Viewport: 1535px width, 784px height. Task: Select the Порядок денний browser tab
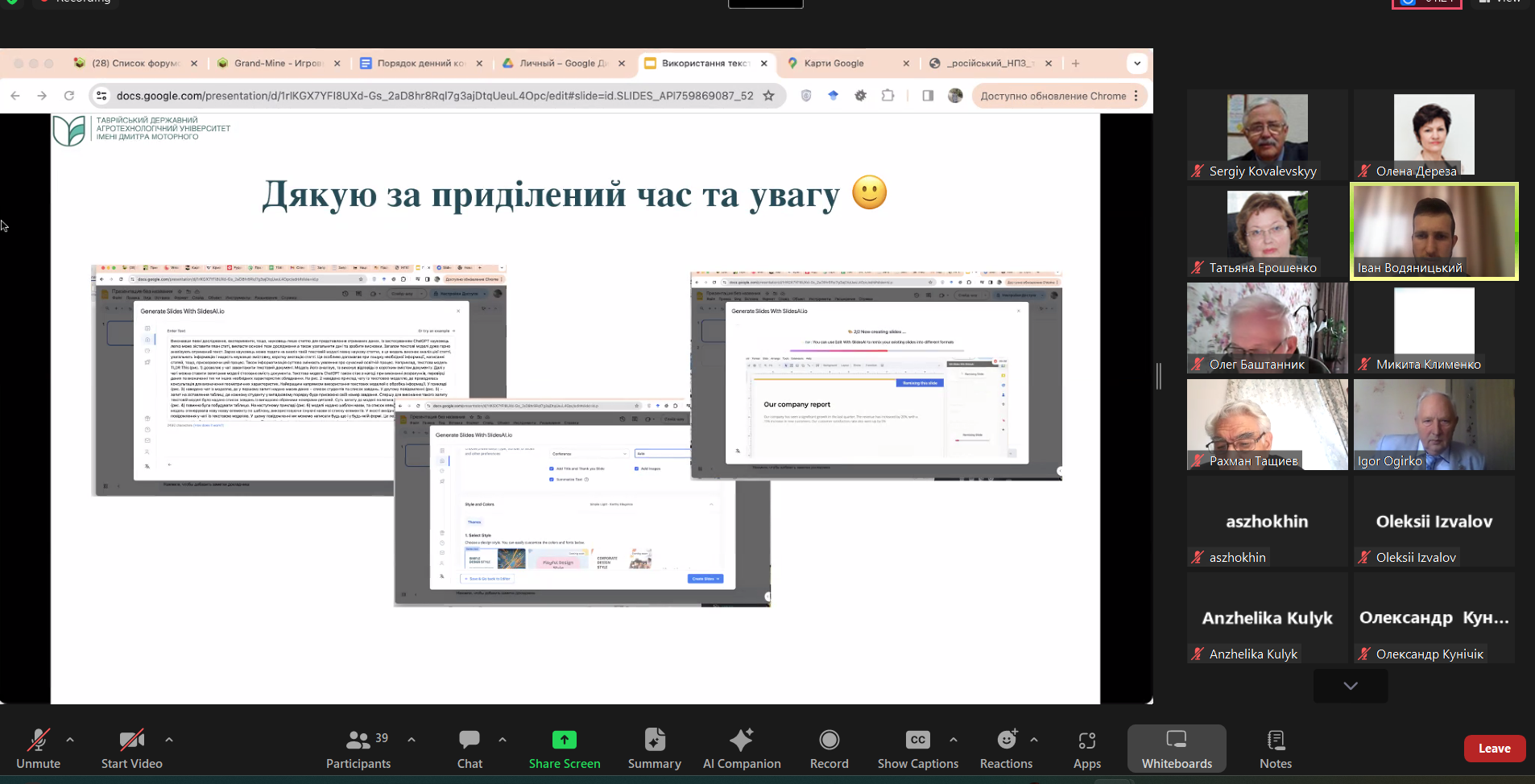click(x=420, y=63)
